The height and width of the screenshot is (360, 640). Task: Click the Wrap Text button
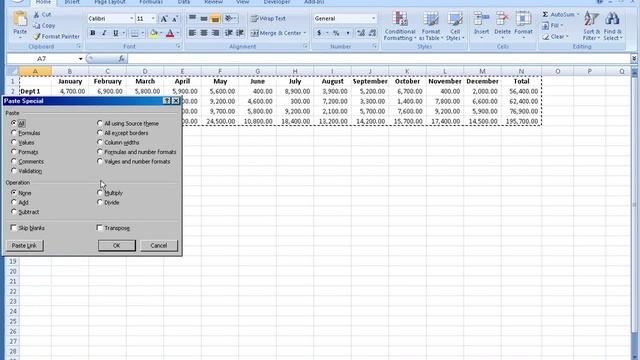[x=269, y=19]
